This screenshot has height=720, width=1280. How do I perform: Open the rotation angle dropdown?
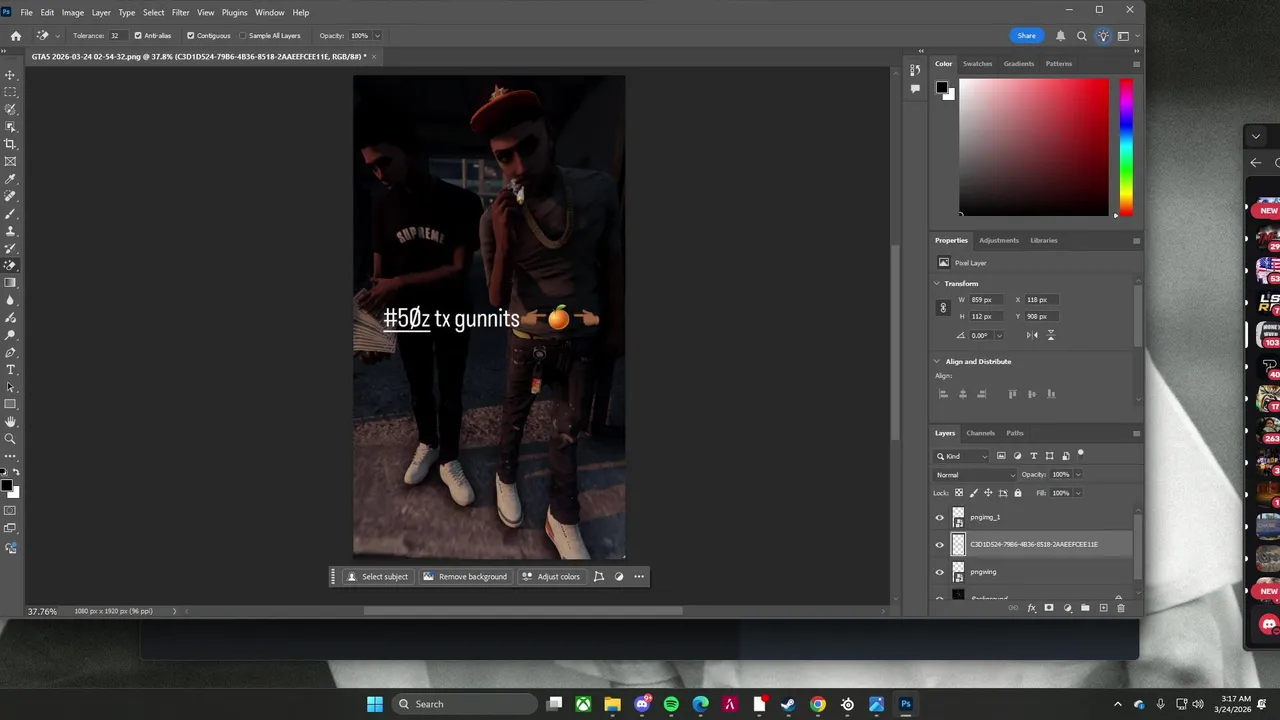[x=999, y=336]
